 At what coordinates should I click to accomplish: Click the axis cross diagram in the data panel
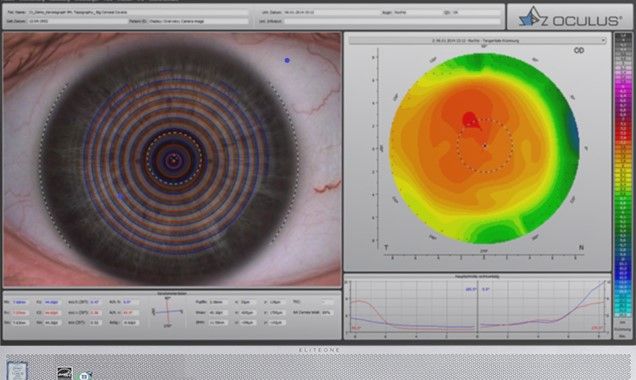coord(167,312)
